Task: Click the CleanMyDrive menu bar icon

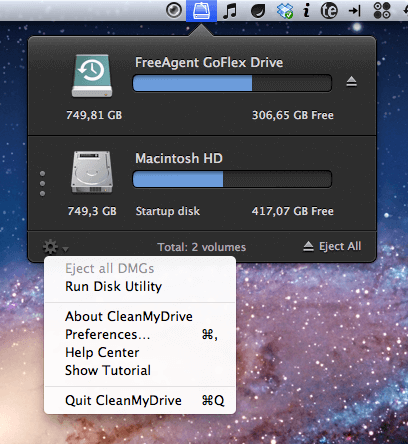Action: tap(201, 11)
